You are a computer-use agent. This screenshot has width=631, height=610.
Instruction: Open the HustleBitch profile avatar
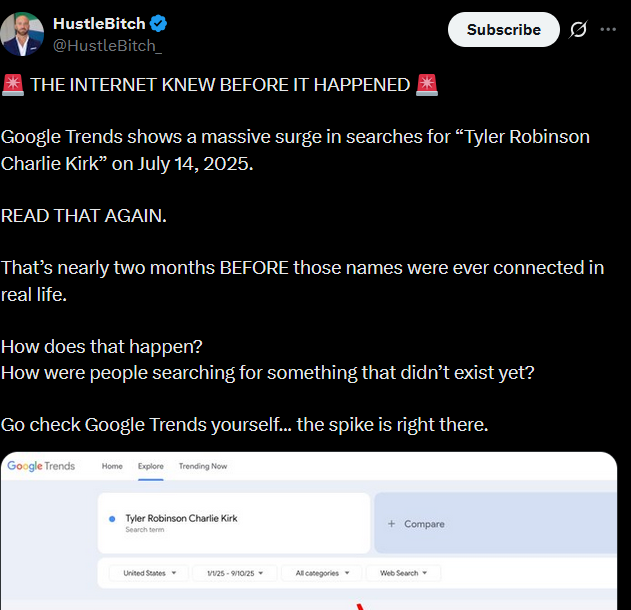coord(22,34)
